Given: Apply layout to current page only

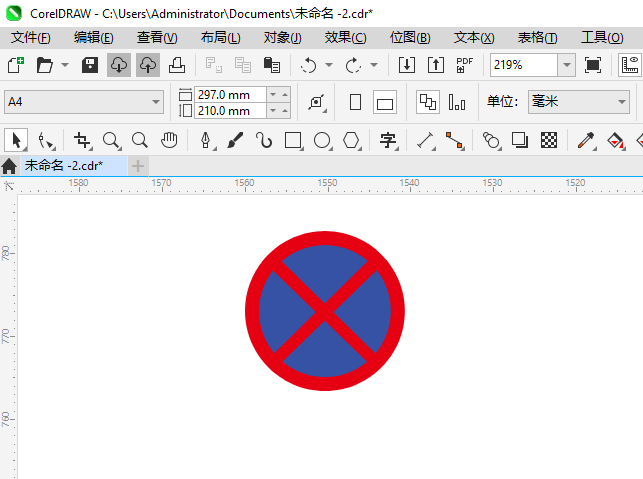Looking at the screenshot, I should tap(457, 102).
